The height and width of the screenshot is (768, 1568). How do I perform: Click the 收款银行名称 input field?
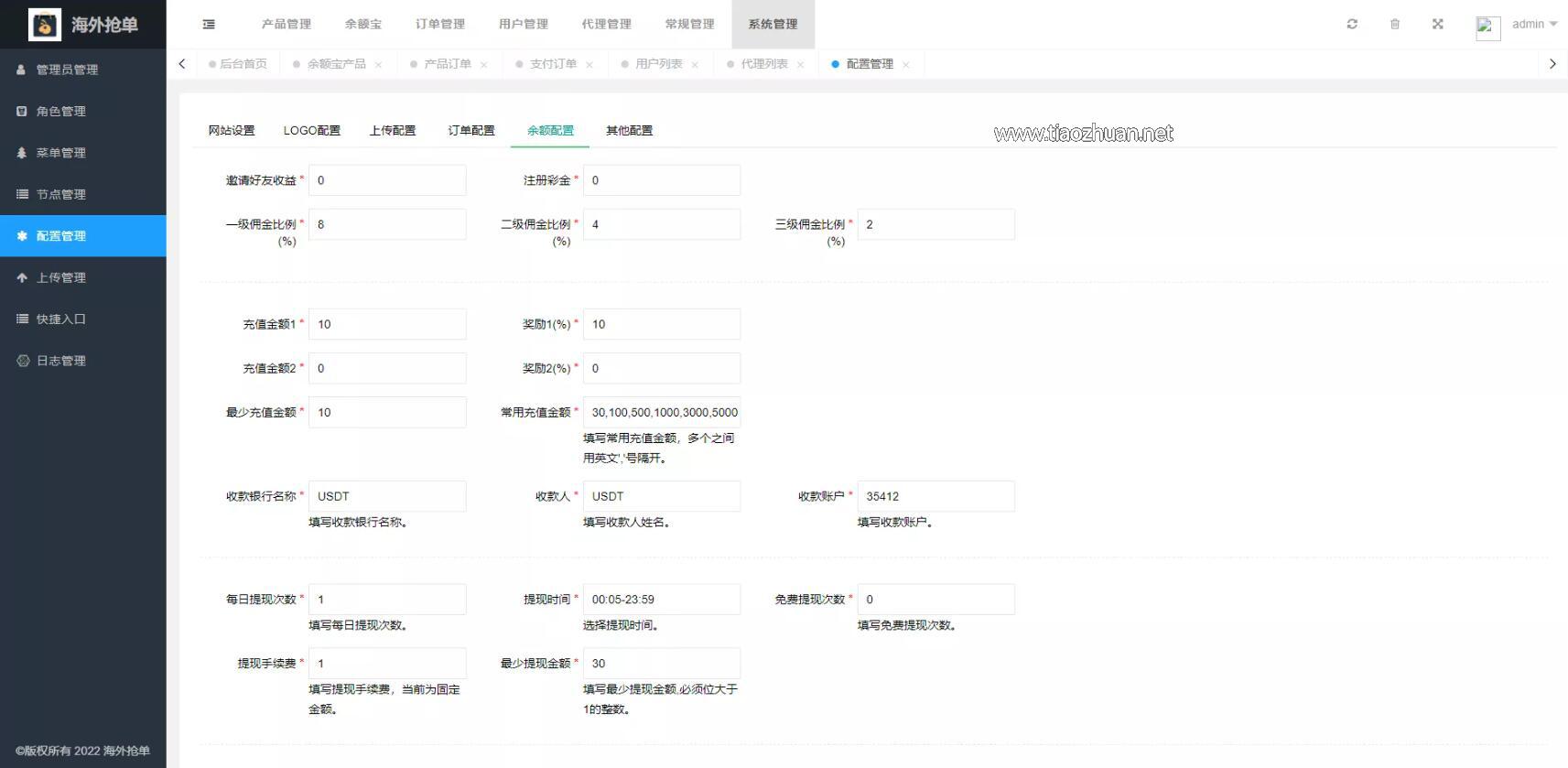(x=387, y=496)
